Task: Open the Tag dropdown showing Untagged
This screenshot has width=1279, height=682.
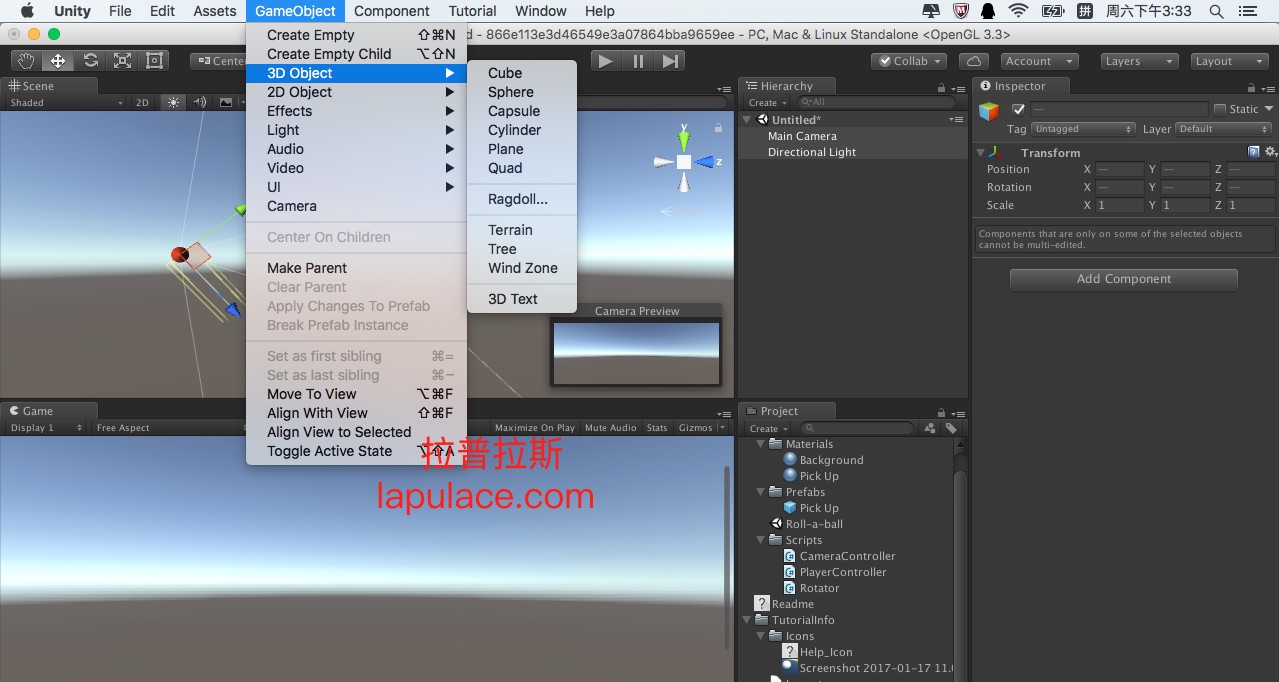Action: (x=1084, y=129)
